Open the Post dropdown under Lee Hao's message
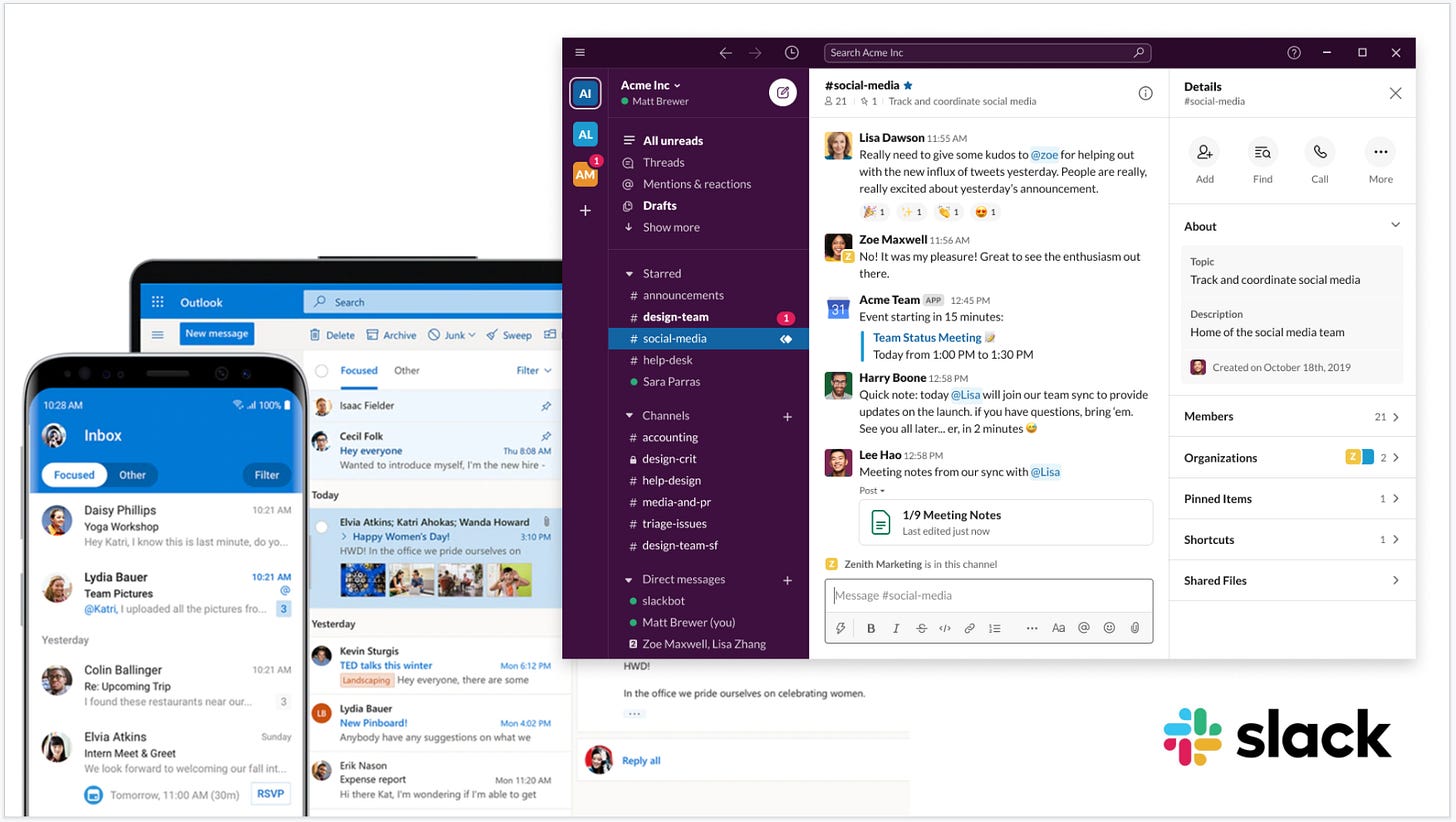The image size is (1456, 822). pos(872,491)
